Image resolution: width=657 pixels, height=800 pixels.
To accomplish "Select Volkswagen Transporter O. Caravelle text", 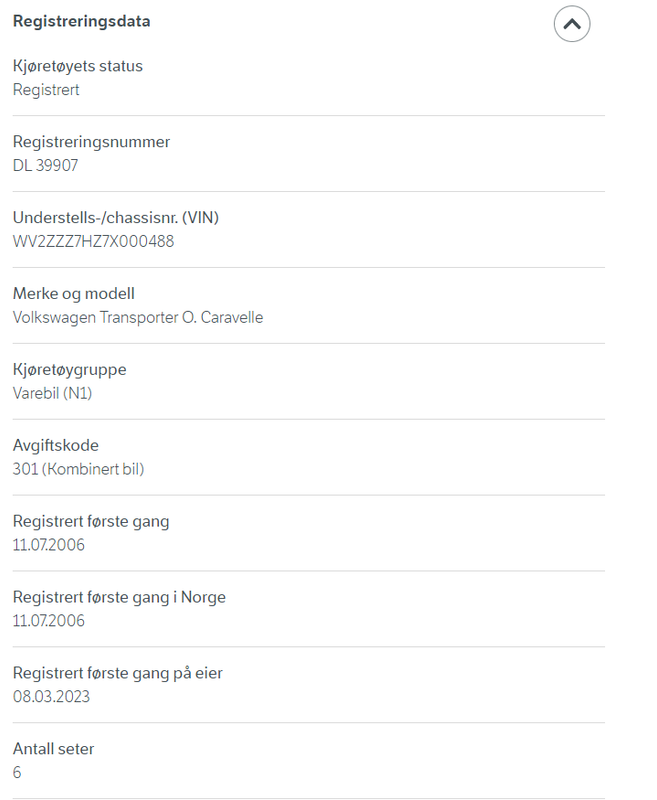I will (138, 317).
